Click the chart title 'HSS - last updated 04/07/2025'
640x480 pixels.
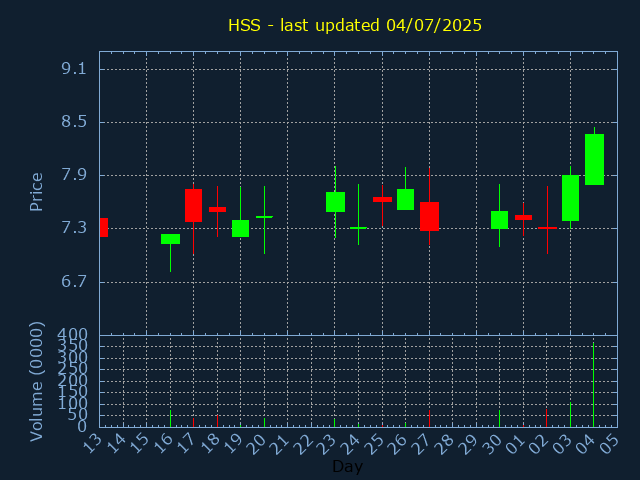point(355,25)
